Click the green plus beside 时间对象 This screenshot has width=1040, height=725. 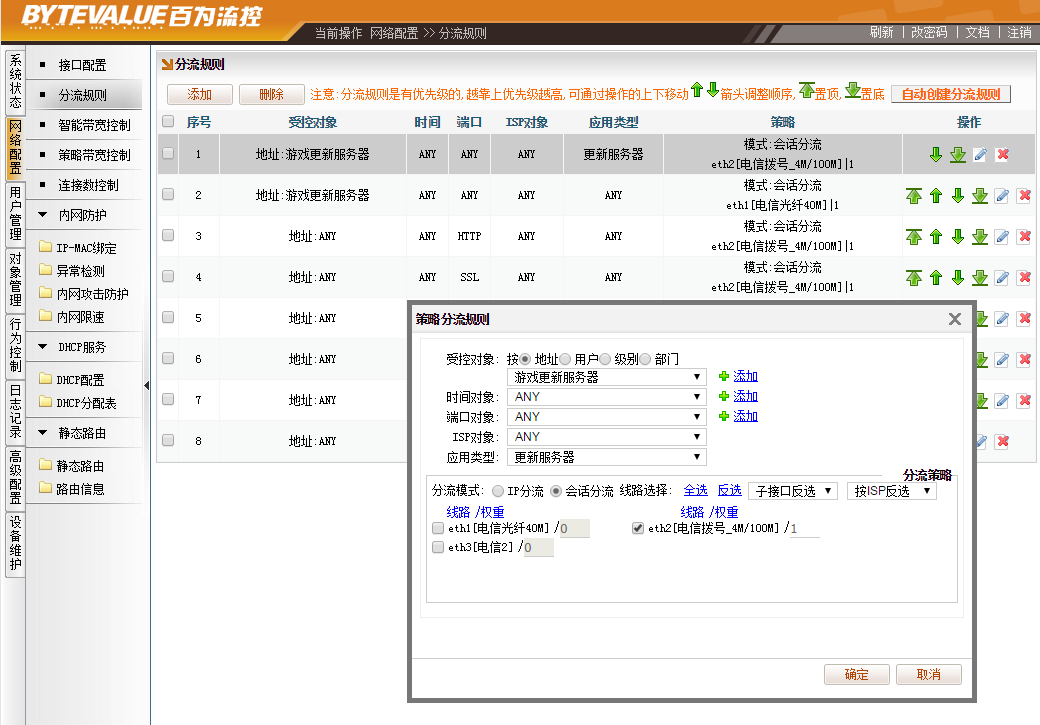[x=724, y=397]
